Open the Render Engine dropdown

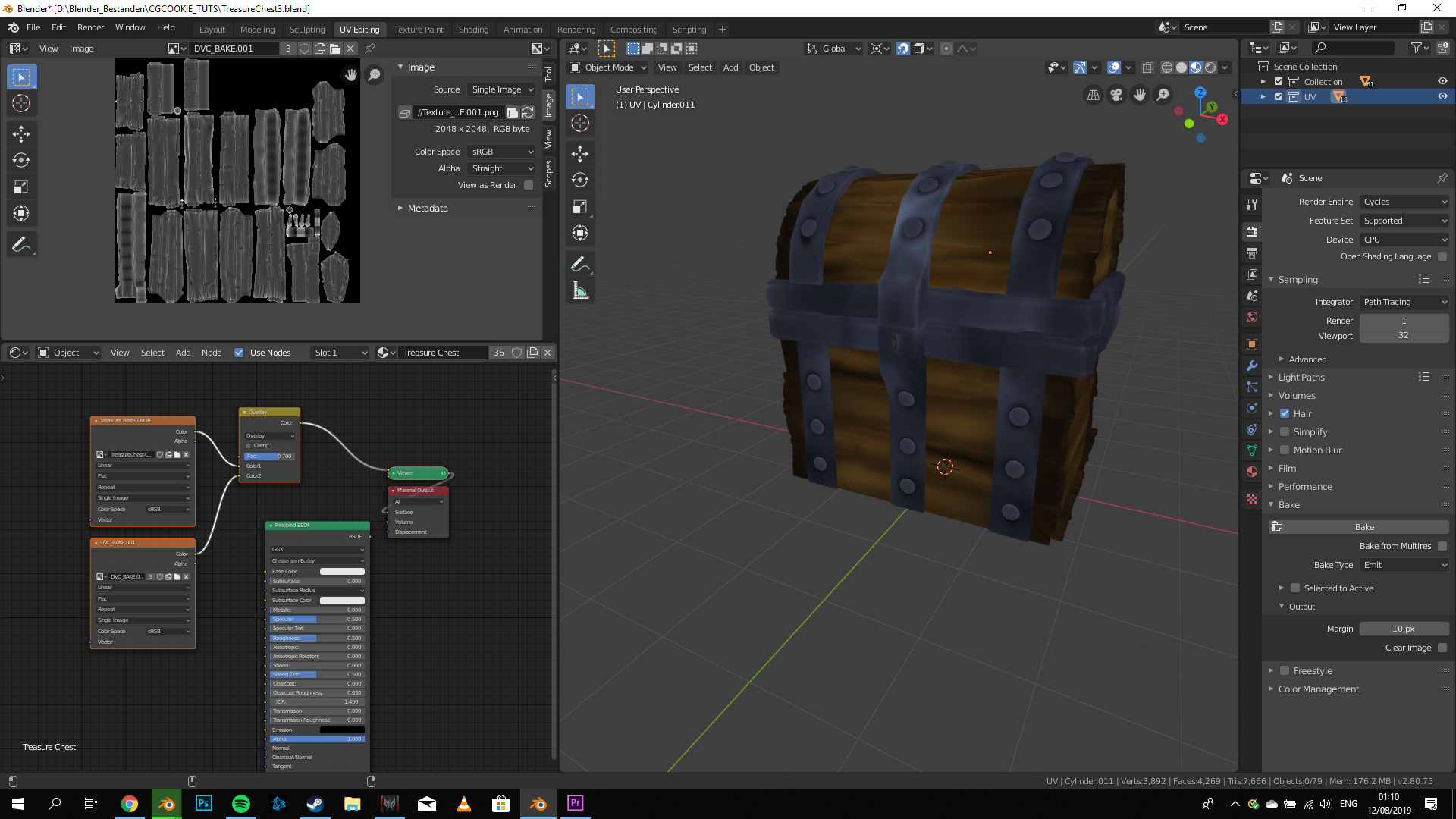[x=1404, y=202]
